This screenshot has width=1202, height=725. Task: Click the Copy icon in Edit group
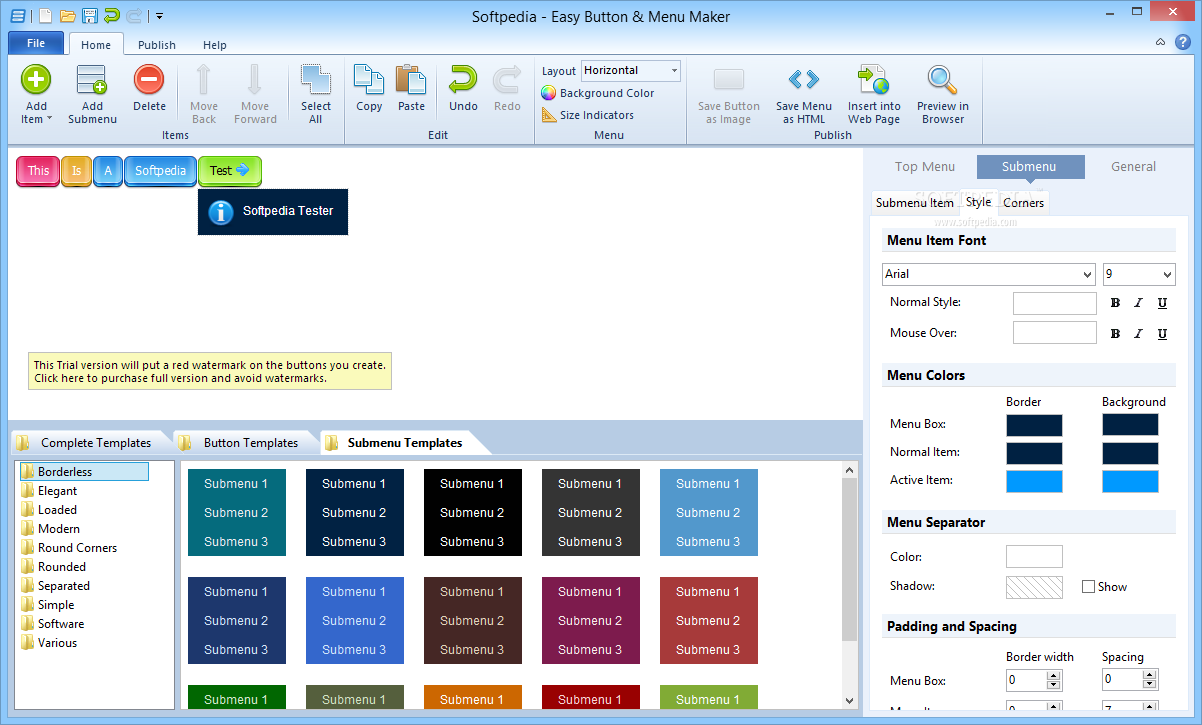[369, 80]
